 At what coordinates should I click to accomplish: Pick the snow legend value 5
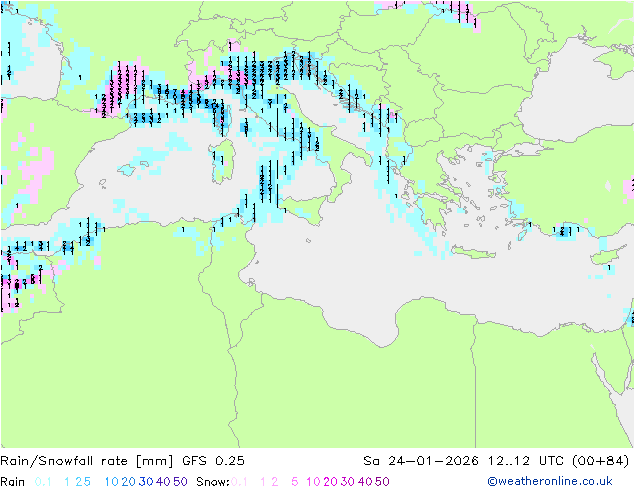pos(295,482)
